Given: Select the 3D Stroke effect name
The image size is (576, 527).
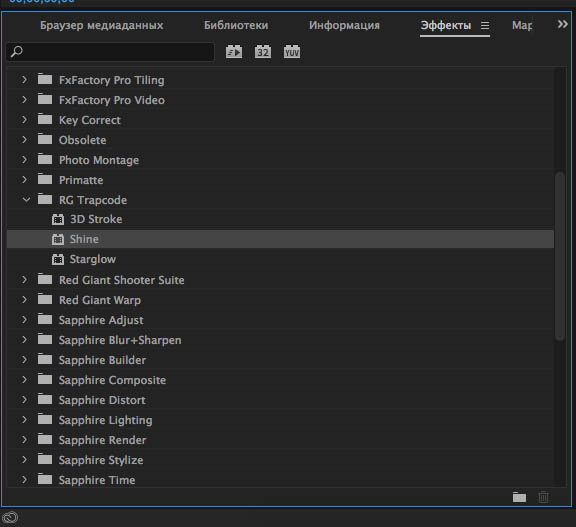Looking at the screenshot, I should 96,219.
